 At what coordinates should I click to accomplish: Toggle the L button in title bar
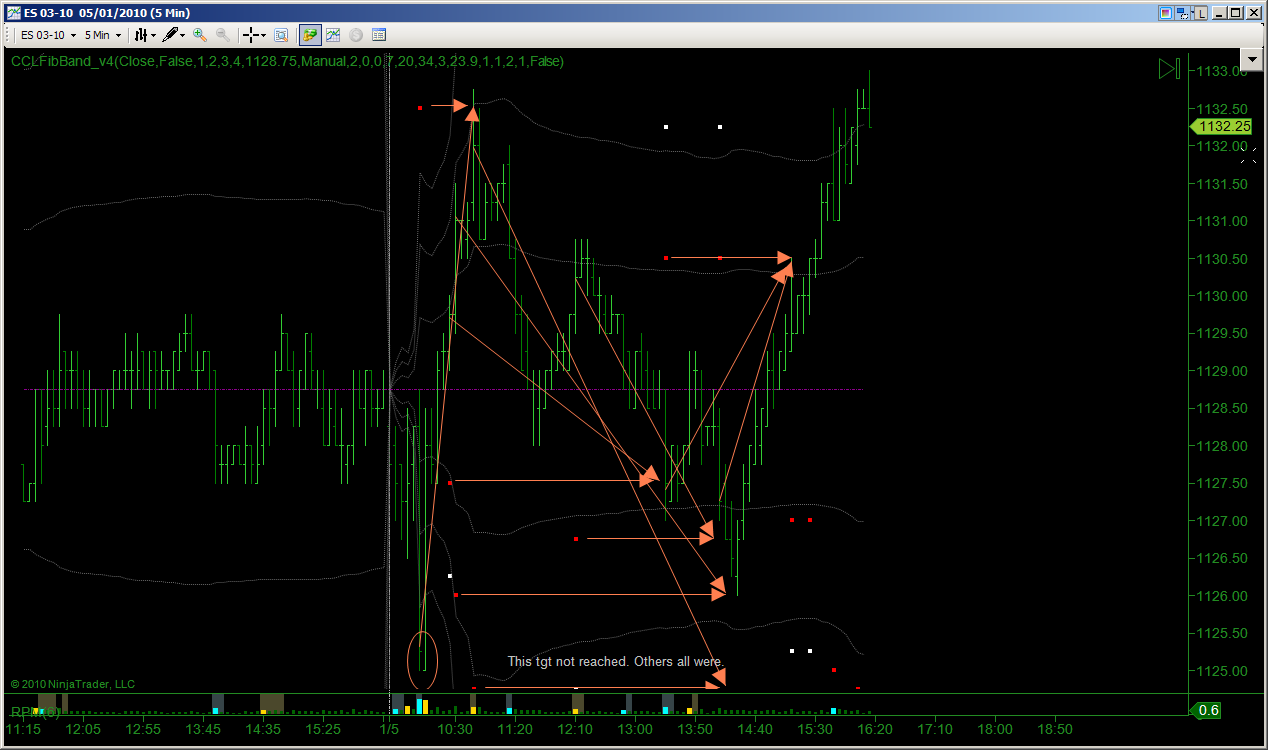1199,13
